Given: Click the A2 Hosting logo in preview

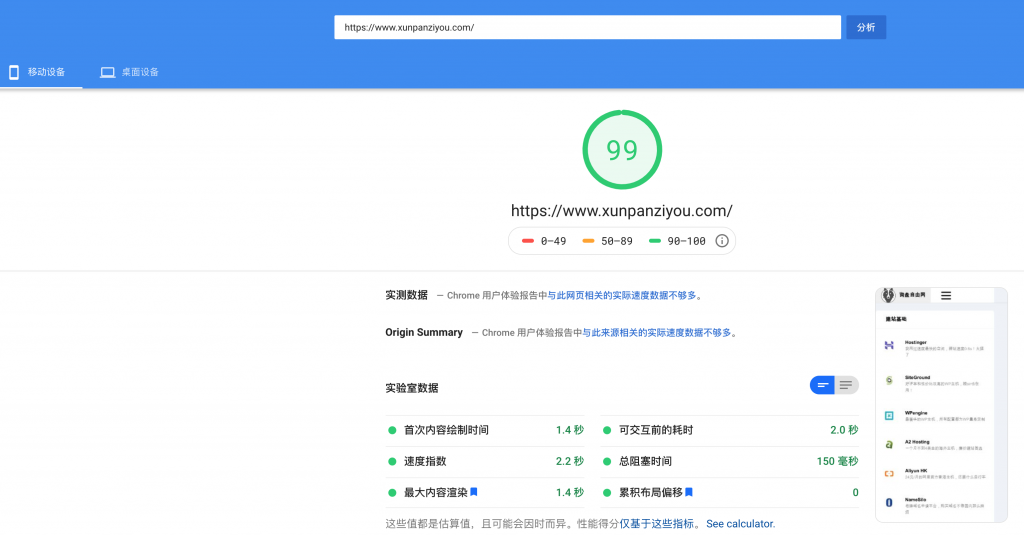Looking at the screenshot, I should (x=888, y=444).
